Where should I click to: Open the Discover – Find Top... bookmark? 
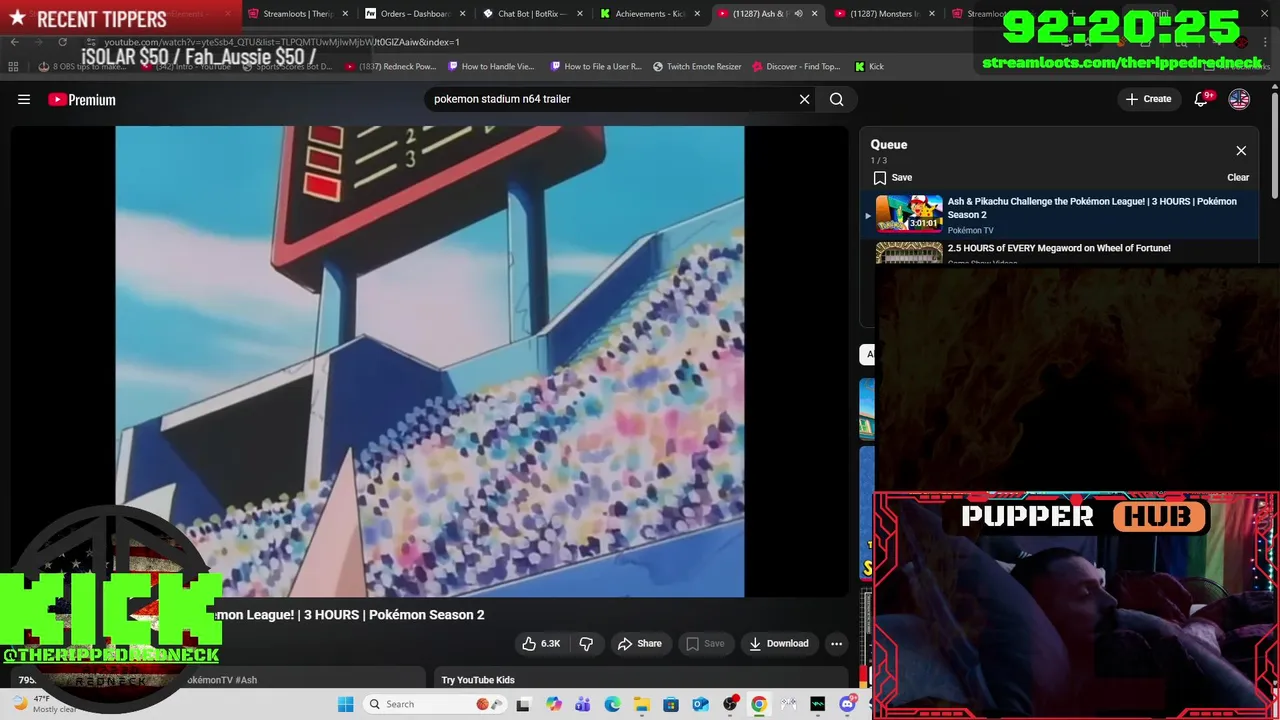(796, 66)
